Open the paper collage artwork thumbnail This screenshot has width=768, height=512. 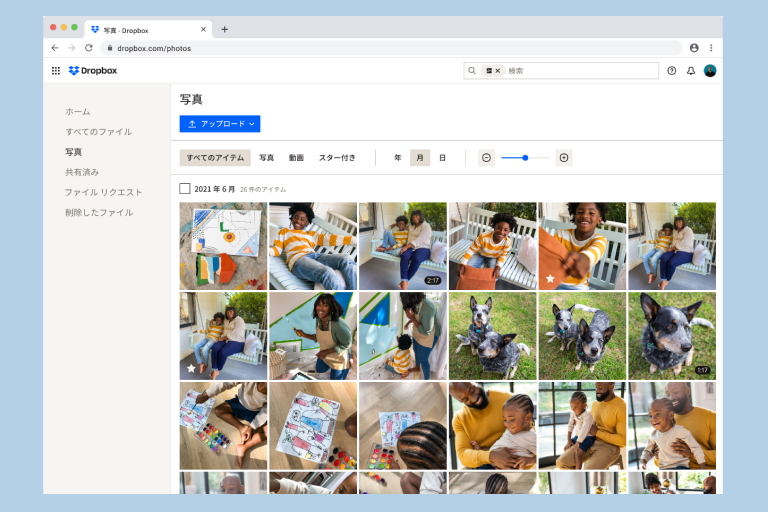[223, 246]
